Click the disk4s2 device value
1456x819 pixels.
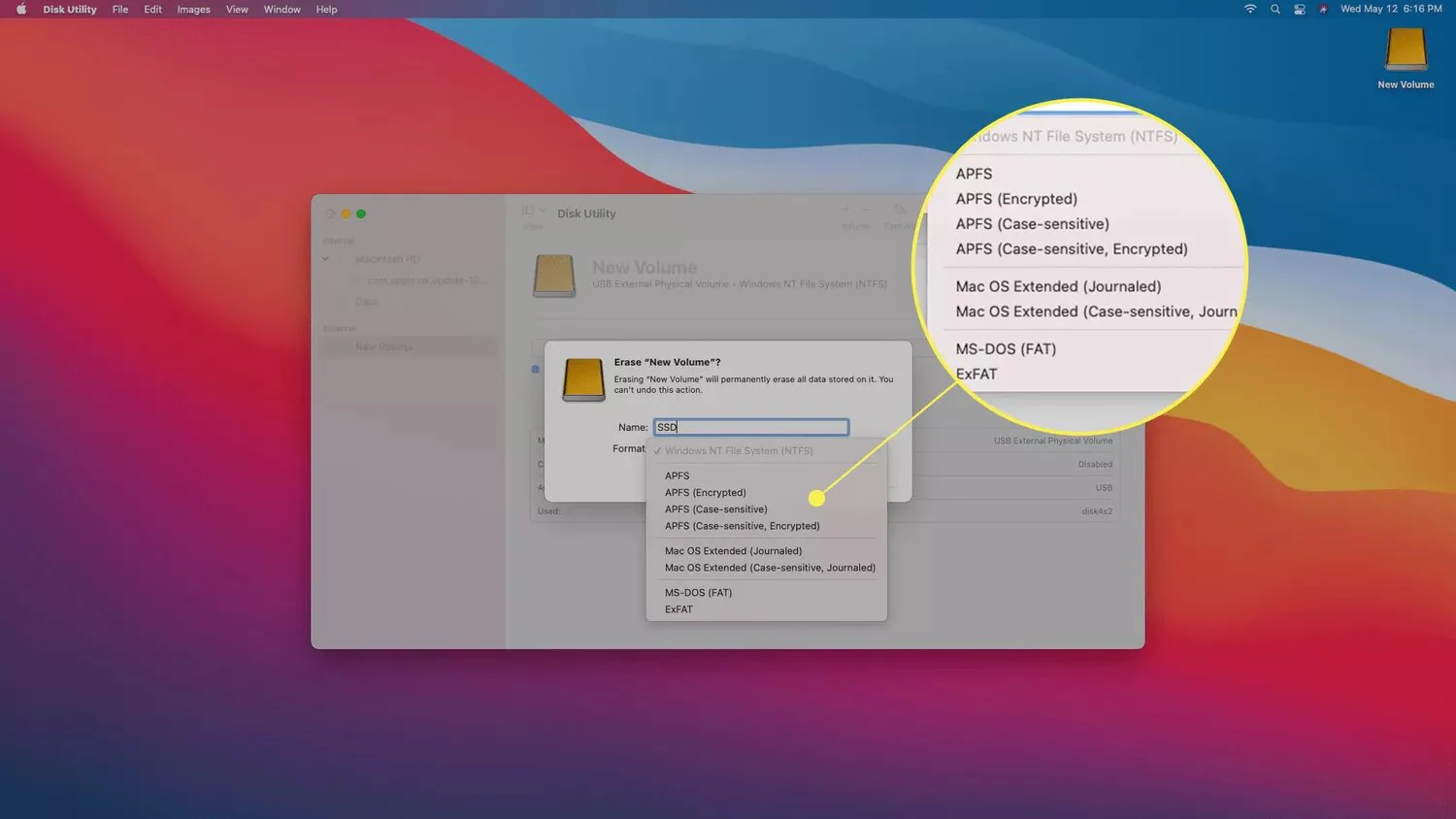tap(1097, 510)
